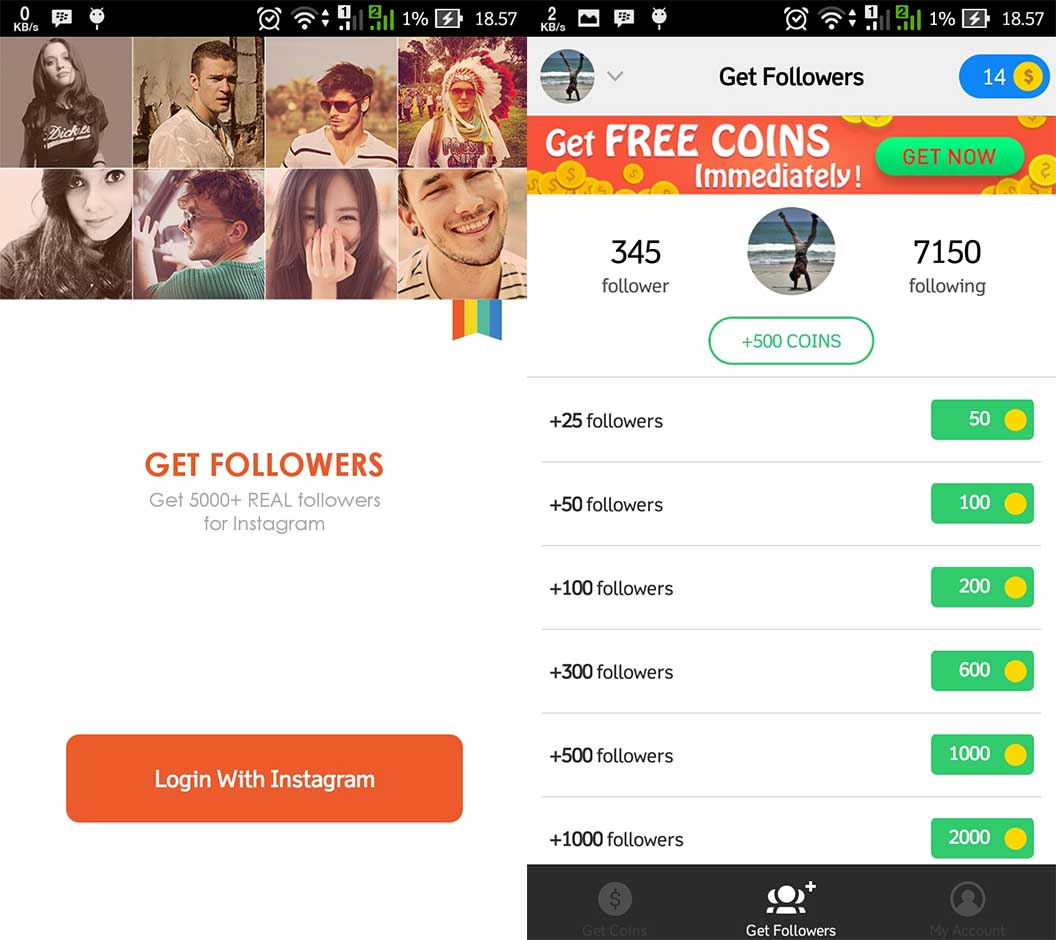The width and height of the screenshot is (1056, 940).
Task: Tap the feather headdress photo thumbnail
Action: [x=462, y=102]
